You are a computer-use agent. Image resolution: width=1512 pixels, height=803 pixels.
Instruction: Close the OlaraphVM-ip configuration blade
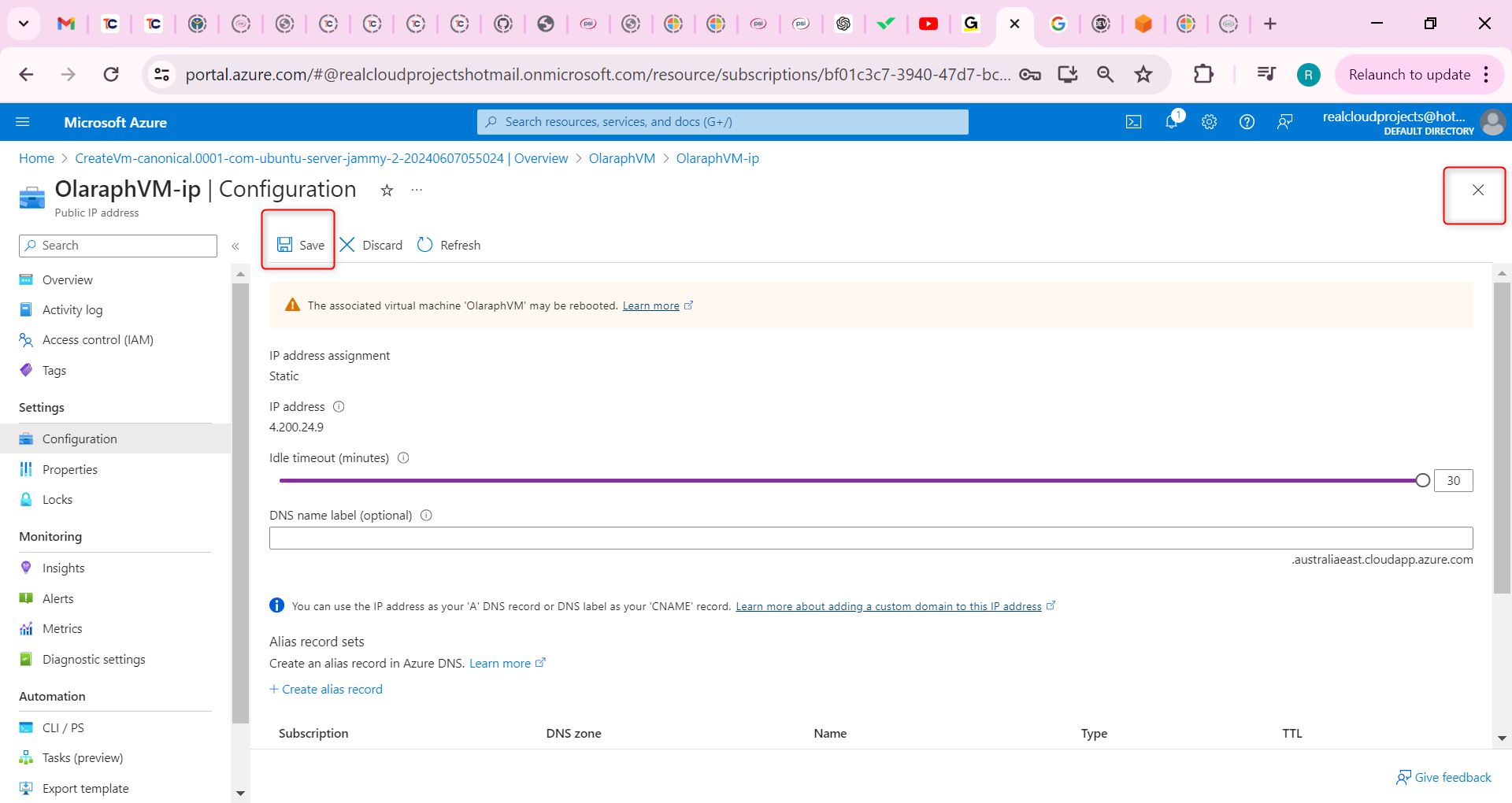(1477, 190)
